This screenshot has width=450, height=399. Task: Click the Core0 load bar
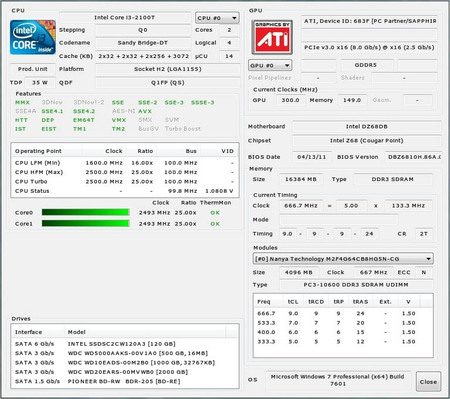click(85, 212)
